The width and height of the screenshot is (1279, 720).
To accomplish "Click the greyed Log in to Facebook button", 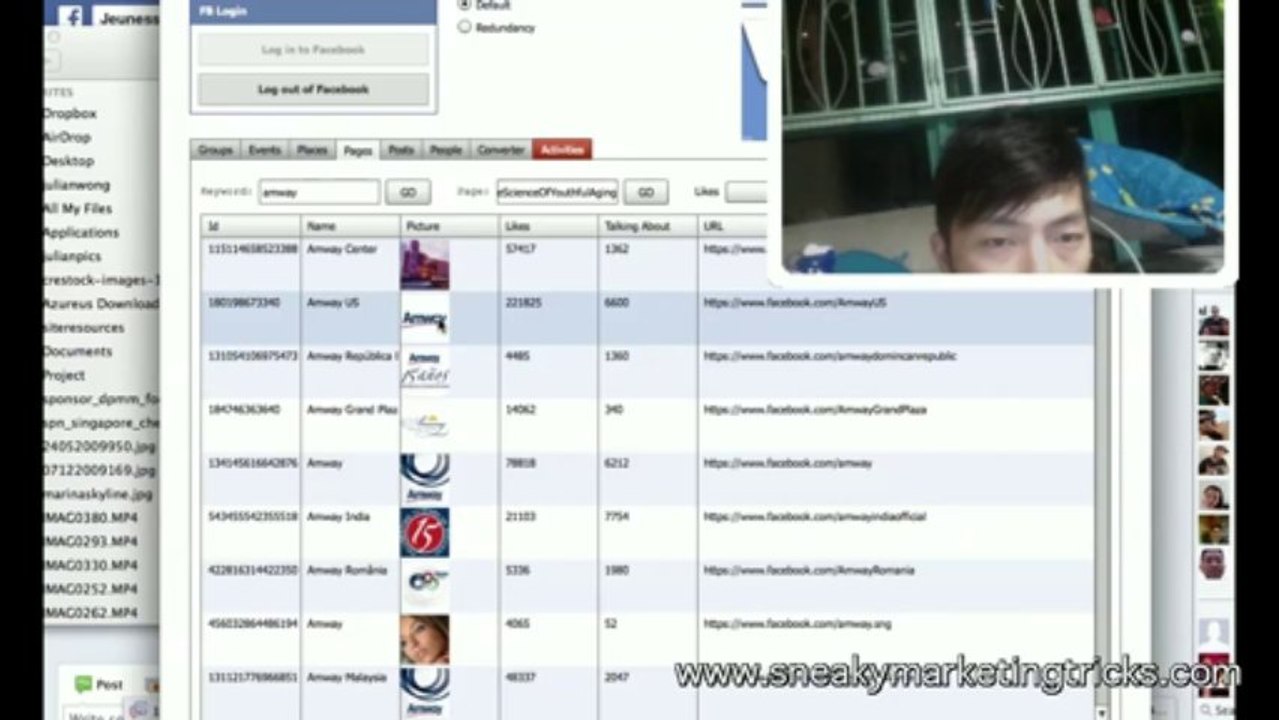I will click(x=313, y=49).
